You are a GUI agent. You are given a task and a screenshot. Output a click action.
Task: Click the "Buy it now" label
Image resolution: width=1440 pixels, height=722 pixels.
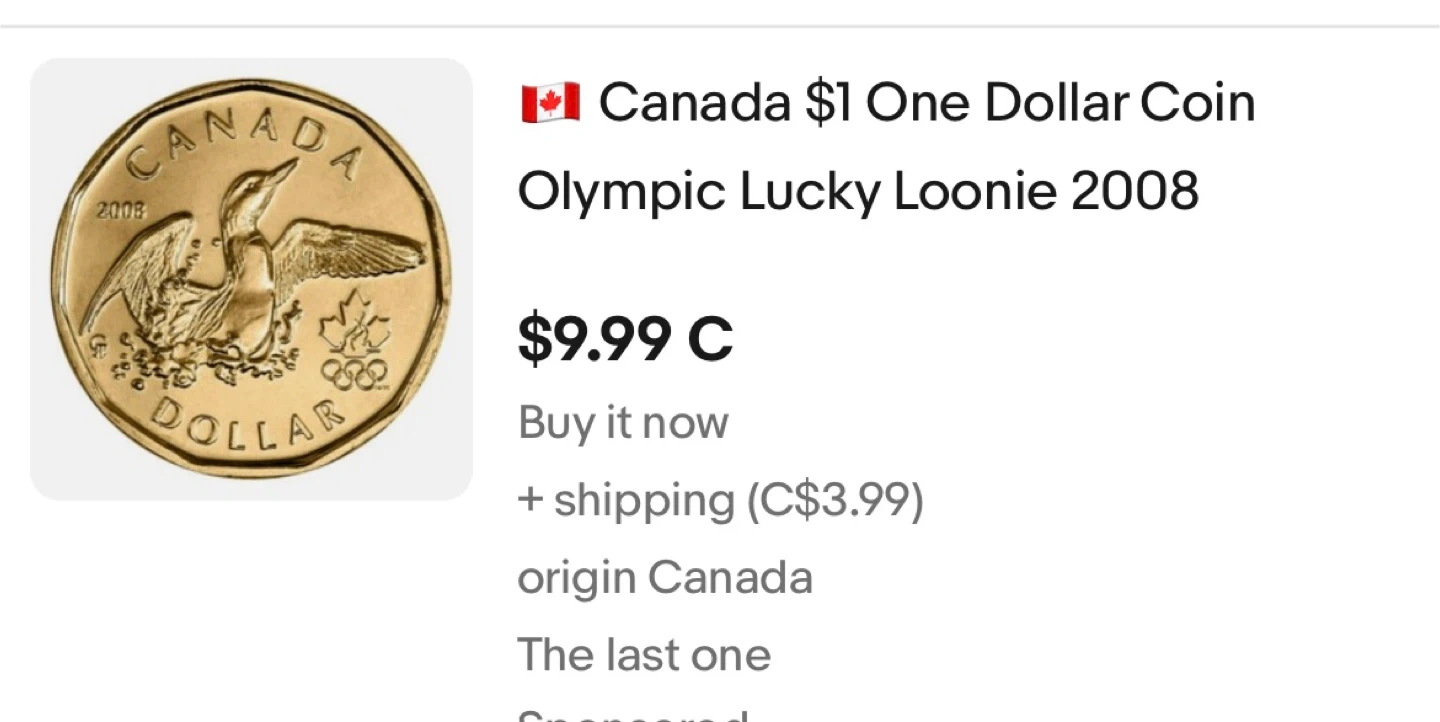point(623,423)
